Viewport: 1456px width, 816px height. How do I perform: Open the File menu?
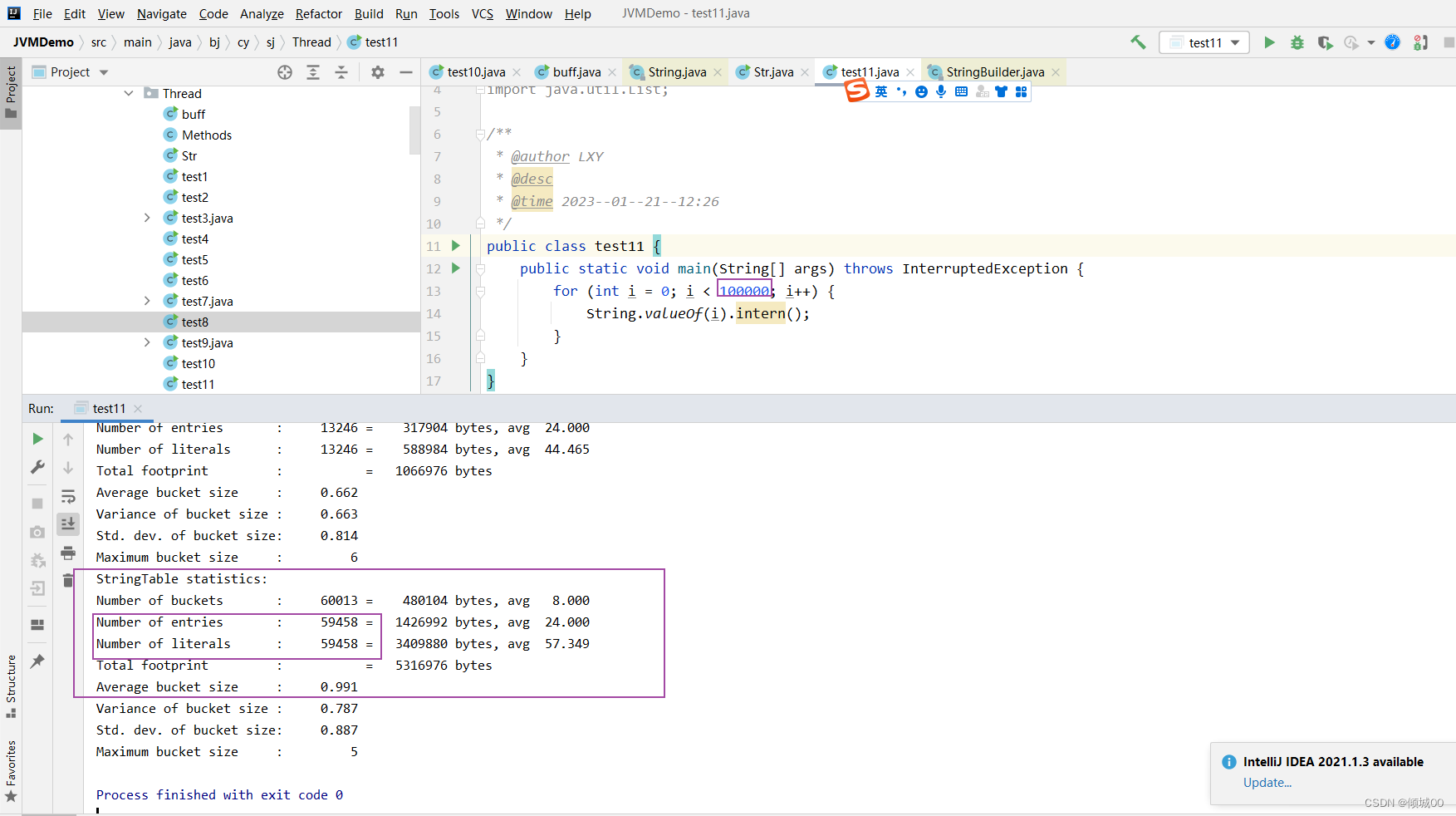42,13
